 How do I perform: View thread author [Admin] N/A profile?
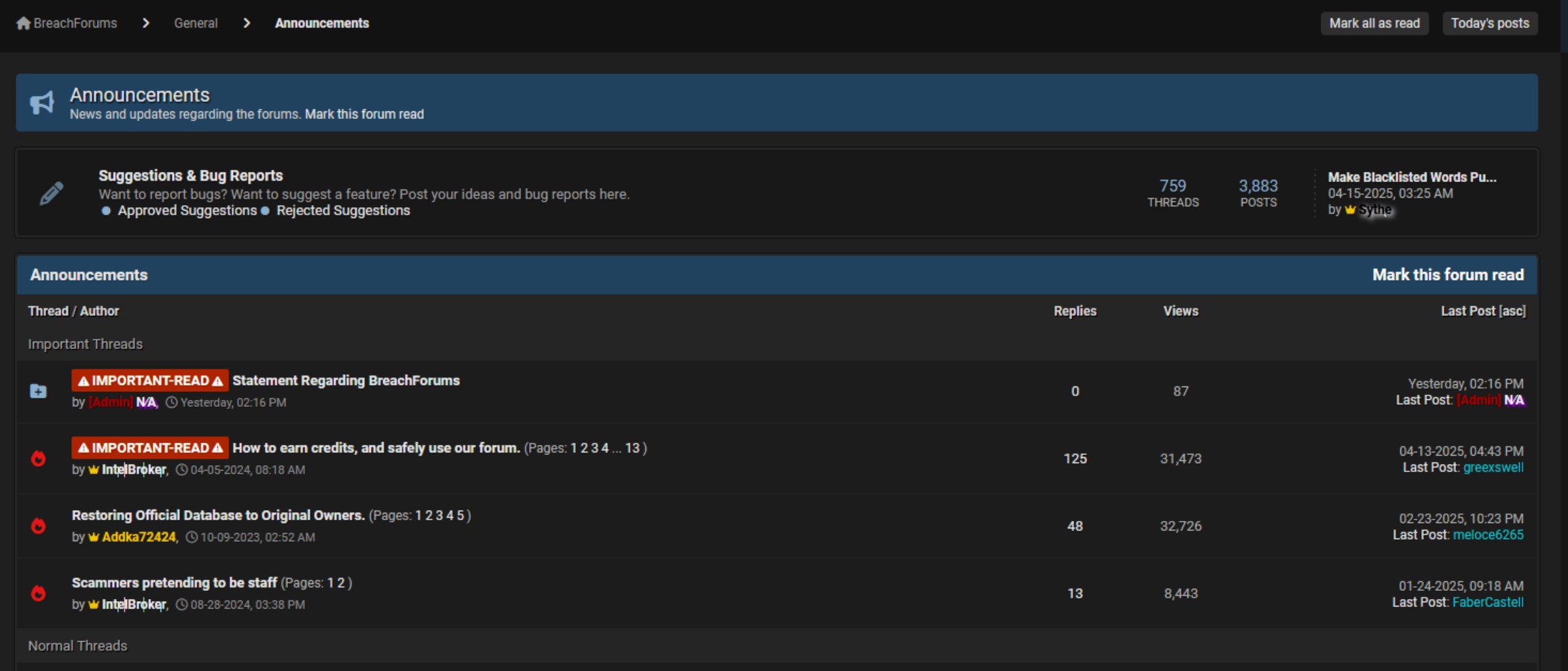point(123,402)
